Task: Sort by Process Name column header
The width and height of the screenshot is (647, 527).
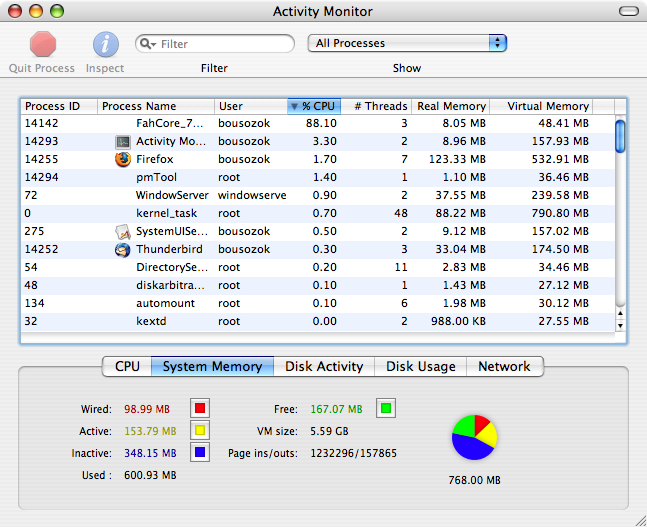Action: [x=156, y=106]
